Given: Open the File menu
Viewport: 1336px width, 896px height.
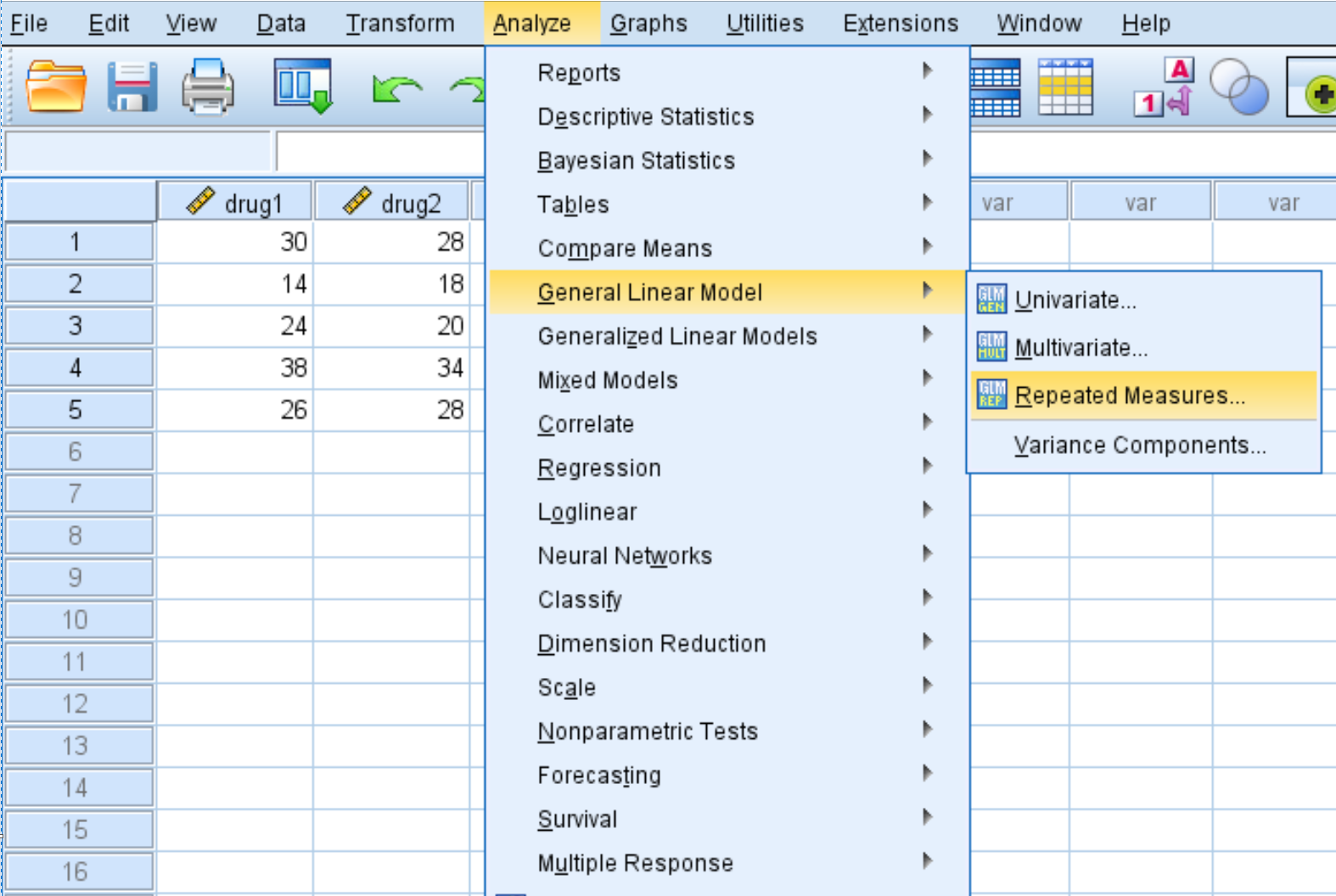Looking at the screenshot, I should pyautogui.click(x=29, y=23).
